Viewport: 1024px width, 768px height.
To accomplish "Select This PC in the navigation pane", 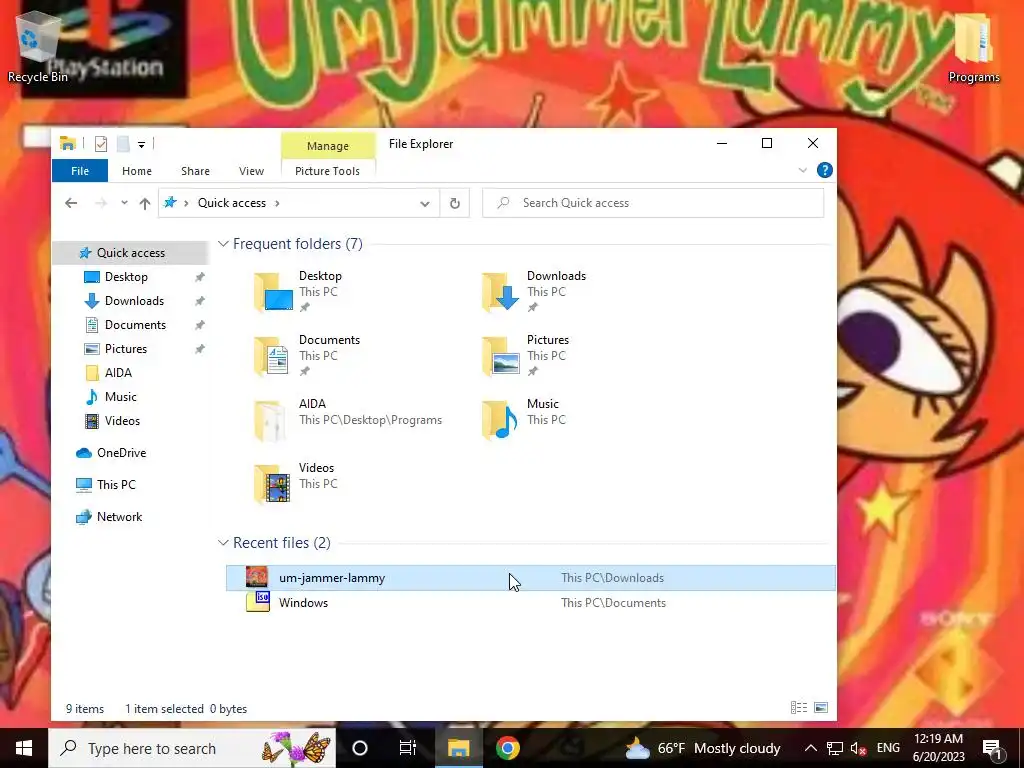I will pos(116,485).
